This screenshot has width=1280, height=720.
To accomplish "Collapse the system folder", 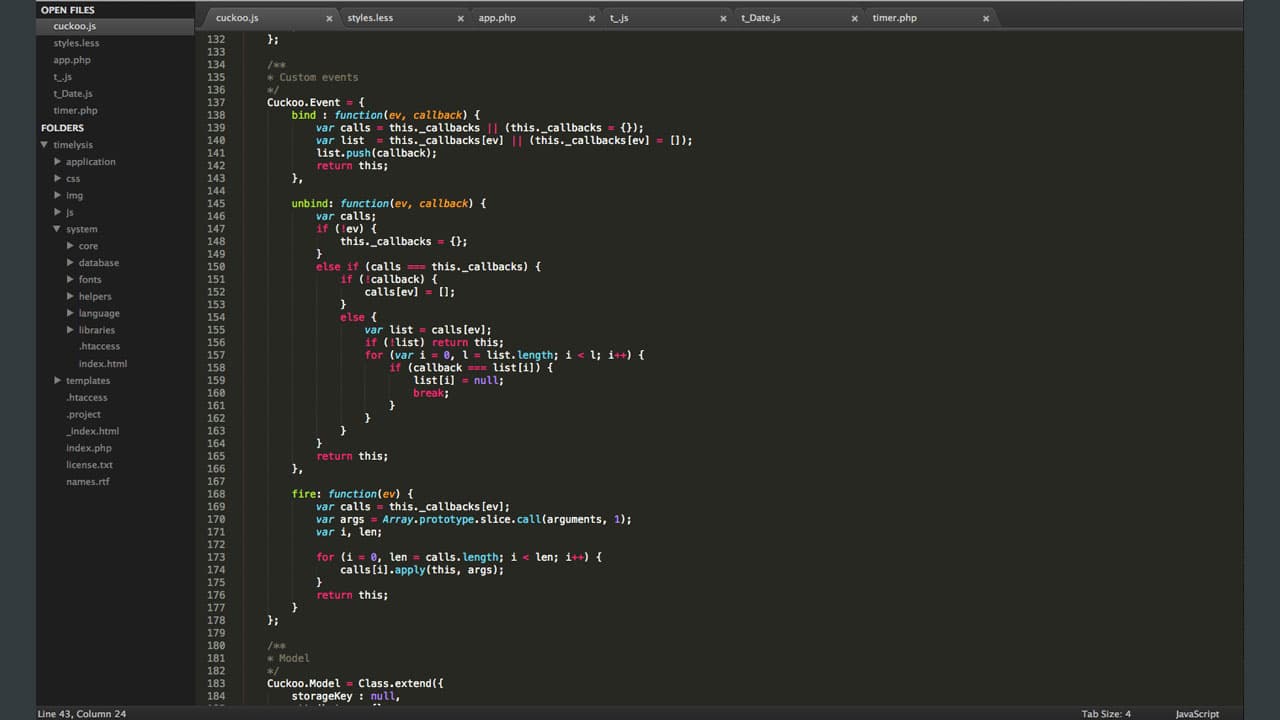I will point(57,229).
